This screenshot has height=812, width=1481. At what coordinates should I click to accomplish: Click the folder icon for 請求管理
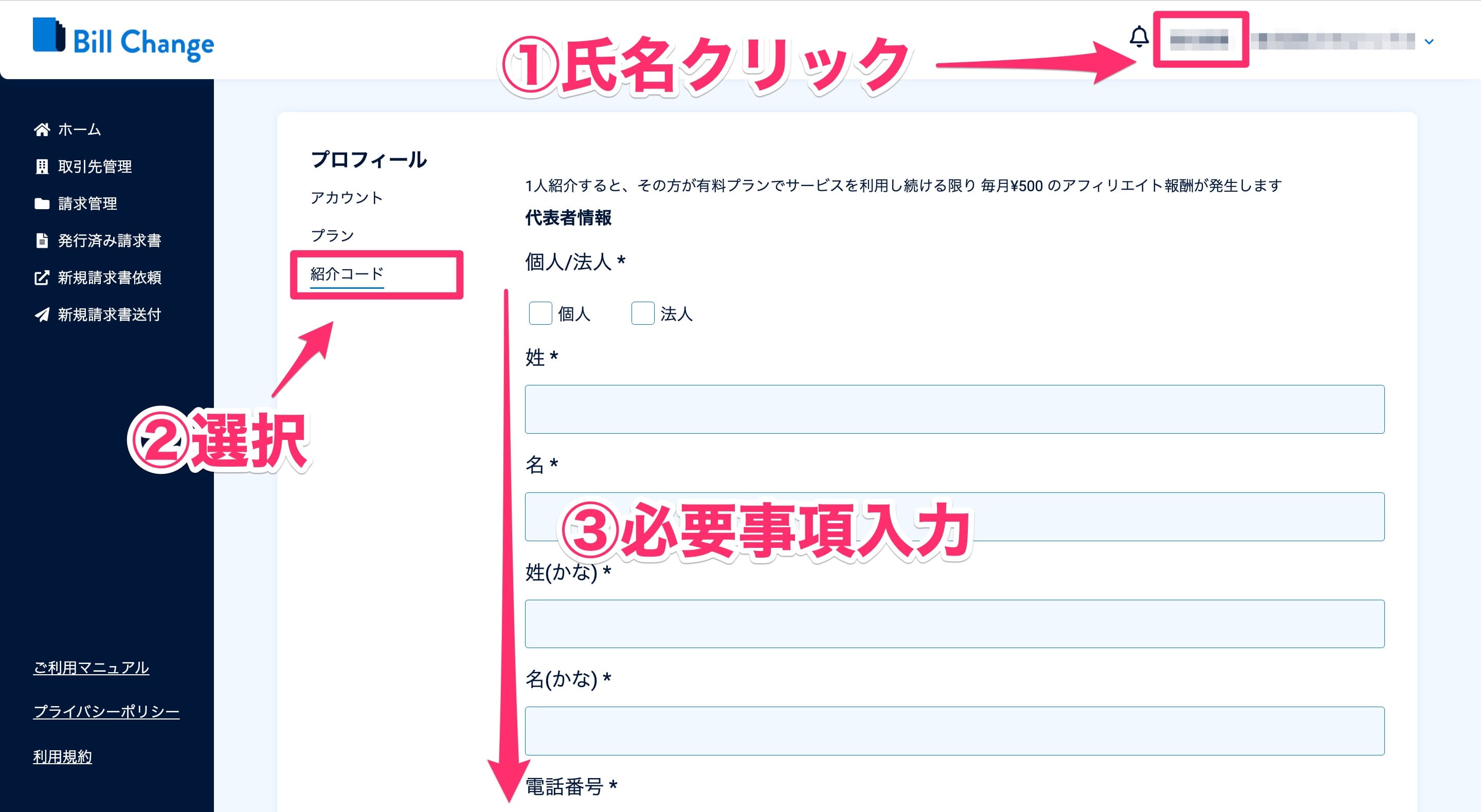coord(42,204)
